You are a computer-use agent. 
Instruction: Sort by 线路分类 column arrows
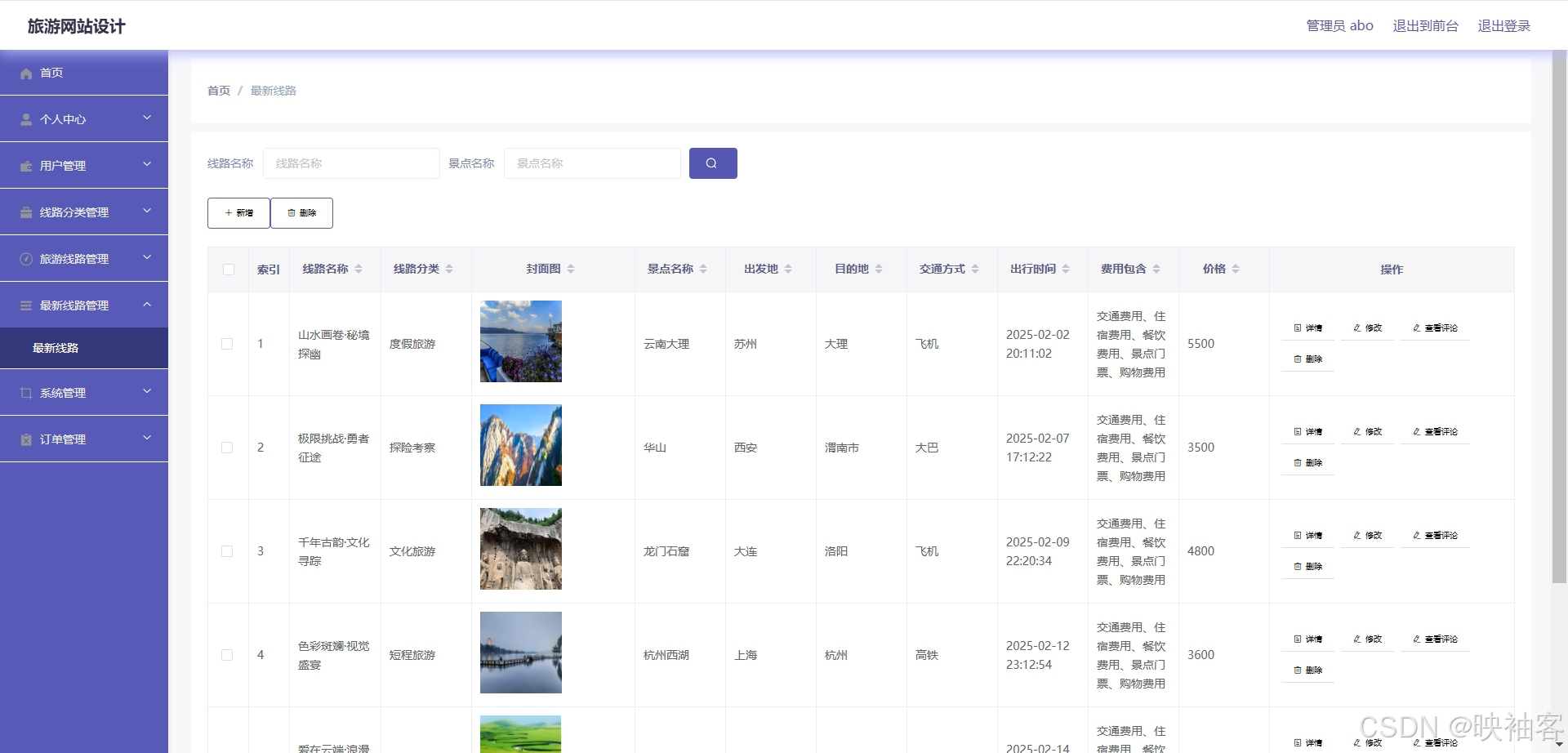(x=449, y=269)
